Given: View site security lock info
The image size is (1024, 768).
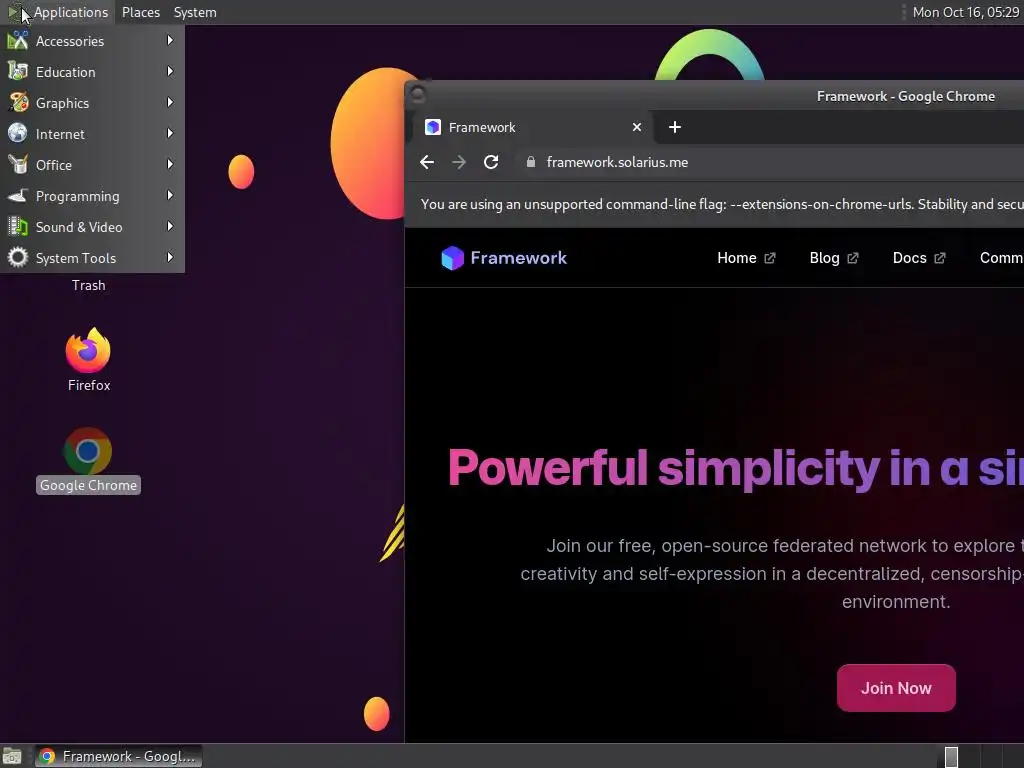Looking at the screenshot, I should [x=531, y=162].
